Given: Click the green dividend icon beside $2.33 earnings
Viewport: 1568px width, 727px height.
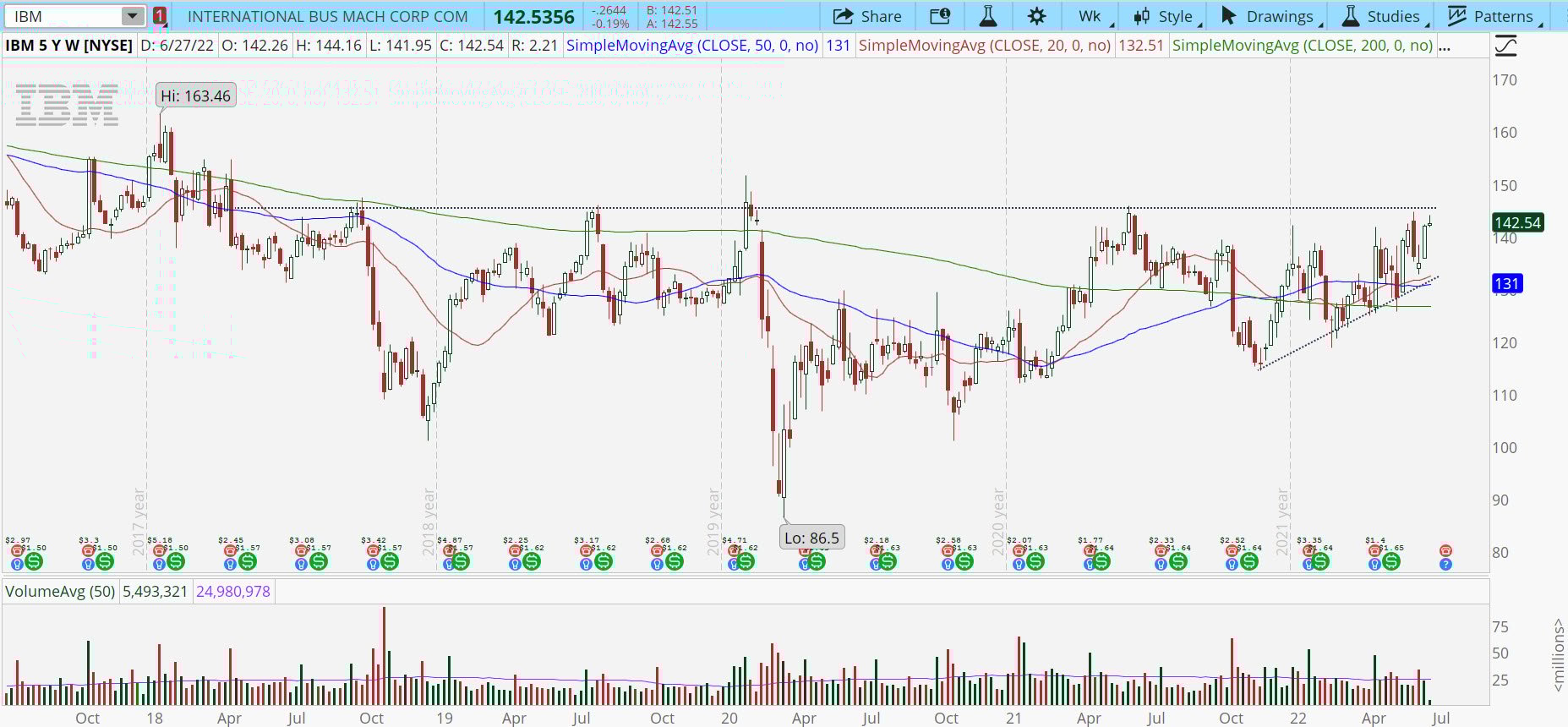Looking at the screenshot, I should [1177, 561].
